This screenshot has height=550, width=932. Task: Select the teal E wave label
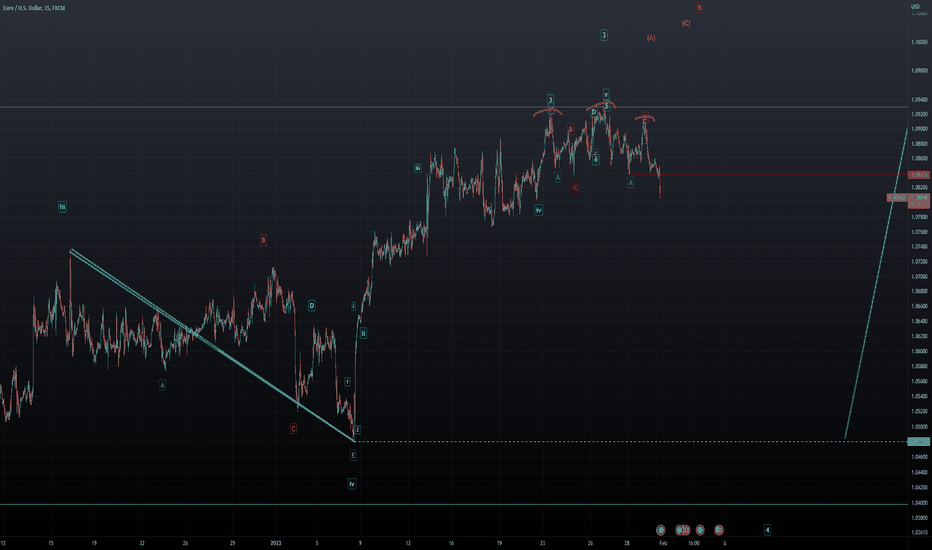click(353, 455)
